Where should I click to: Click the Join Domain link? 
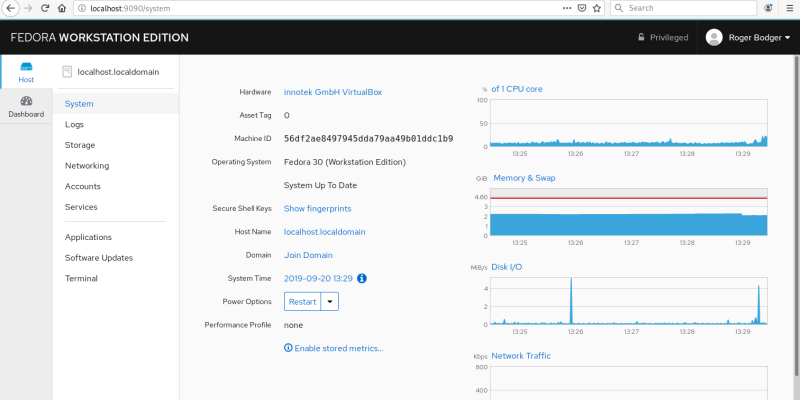click(308, 255)
